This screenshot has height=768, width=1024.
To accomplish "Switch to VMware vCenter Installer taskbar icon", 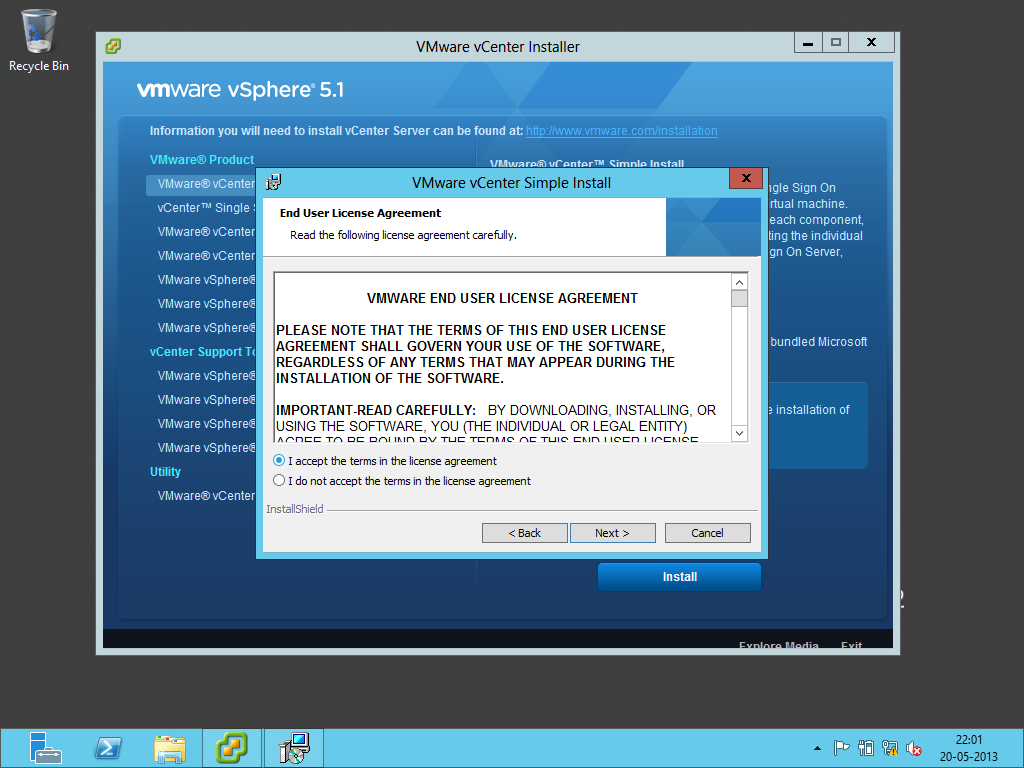I will tap(232, 748).
